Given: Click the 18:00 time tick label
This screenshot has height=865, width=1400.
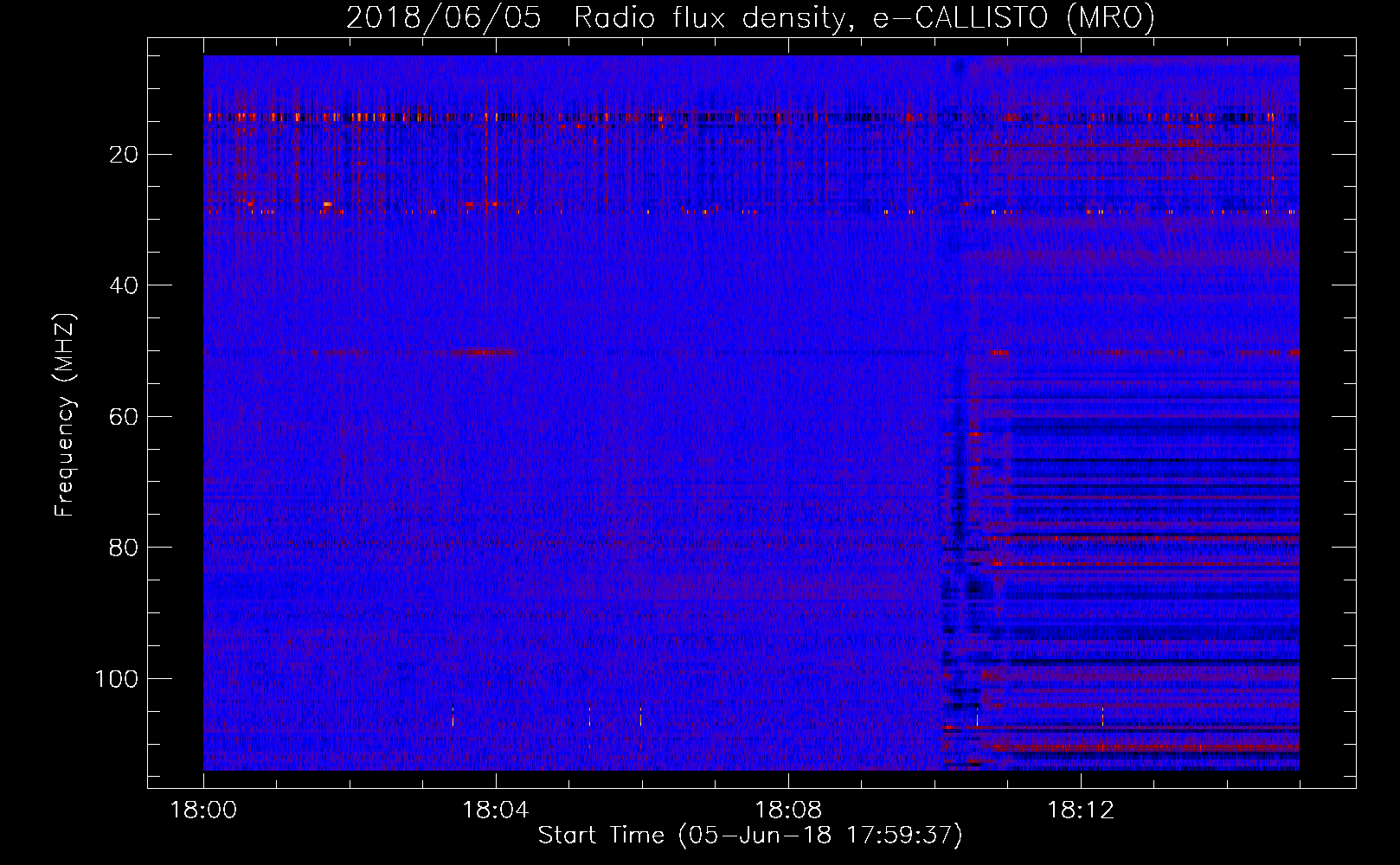Looking at the screenshot, I should 203,811.
